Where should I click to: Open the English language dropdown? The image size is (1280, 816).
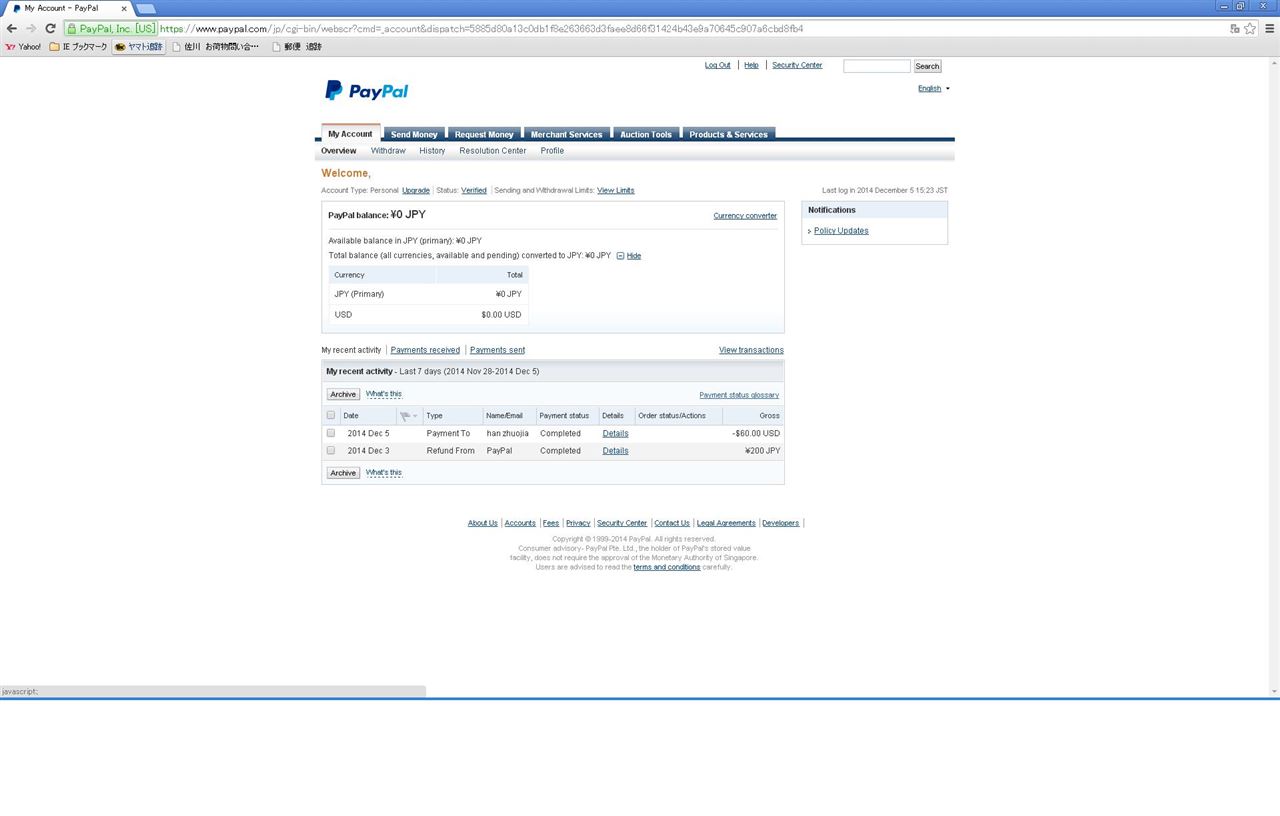pos(934,88)
